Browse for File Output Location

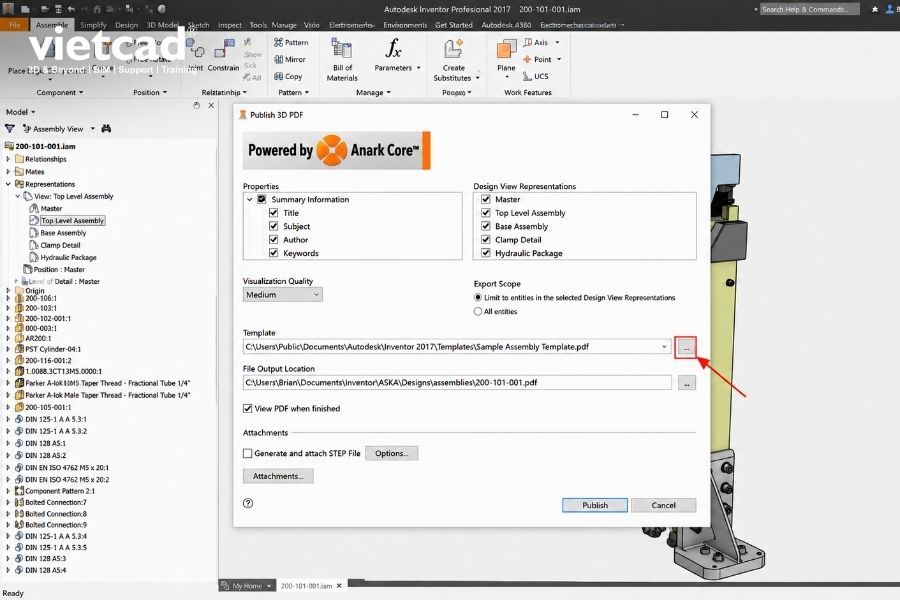(686, 382)
